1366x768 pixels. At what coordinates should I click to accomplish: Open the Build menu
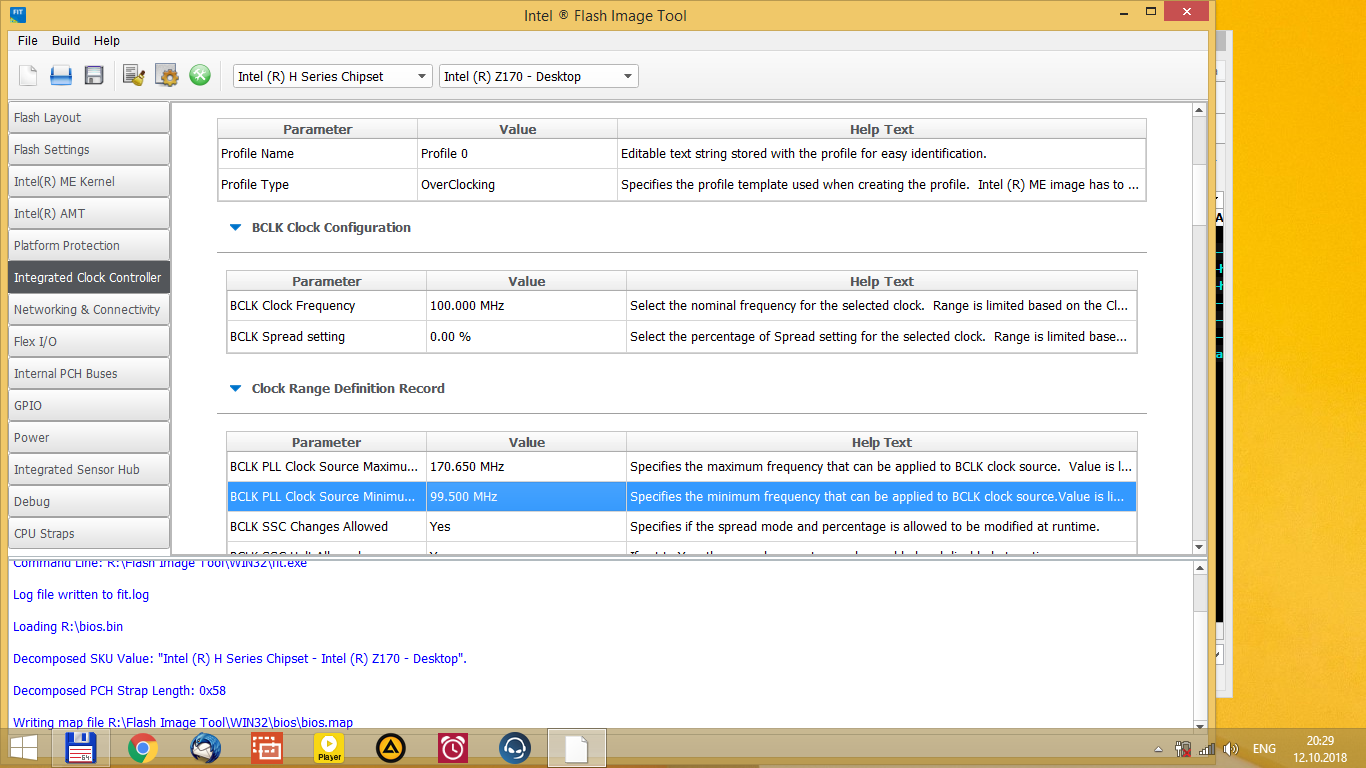(66, 41)
